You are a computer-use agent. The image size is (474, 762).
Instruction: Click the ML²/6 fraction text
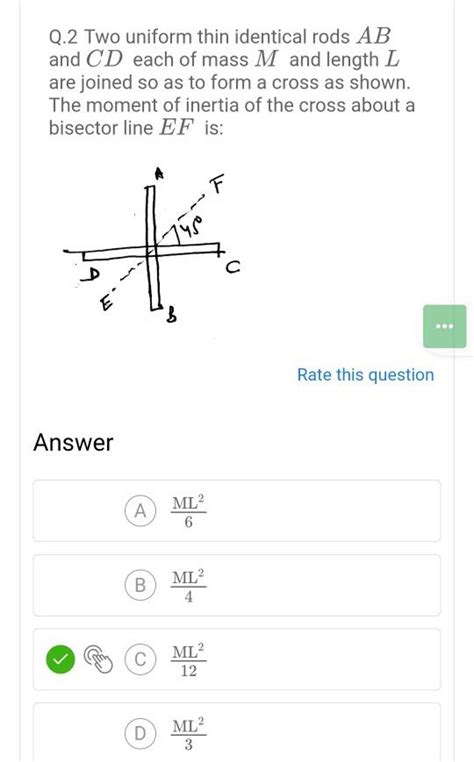point(189,511)
